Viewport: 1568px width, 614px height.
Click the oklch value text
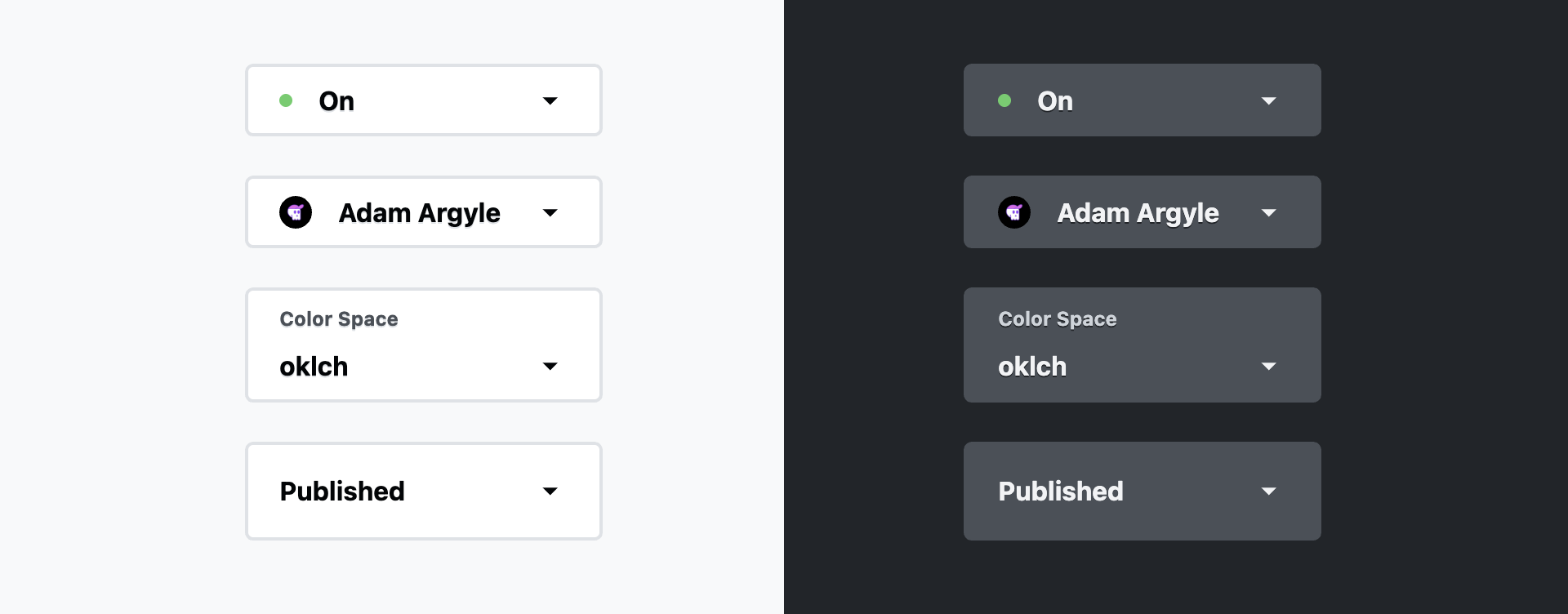[313, 367]
